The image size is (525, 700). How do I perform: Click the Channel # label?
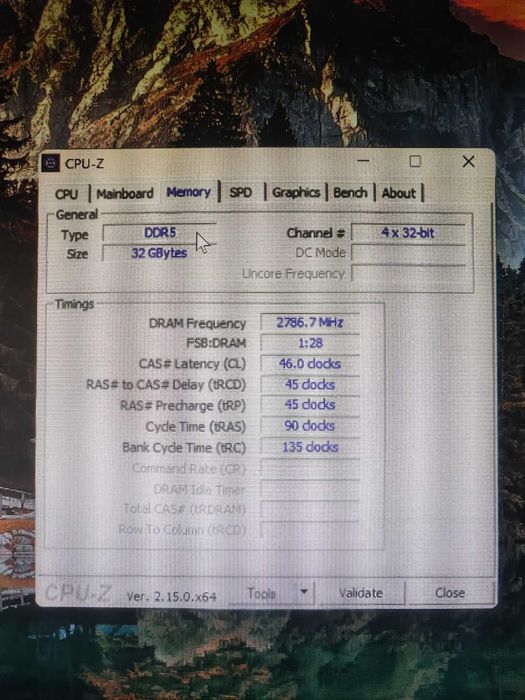(316, 233)
